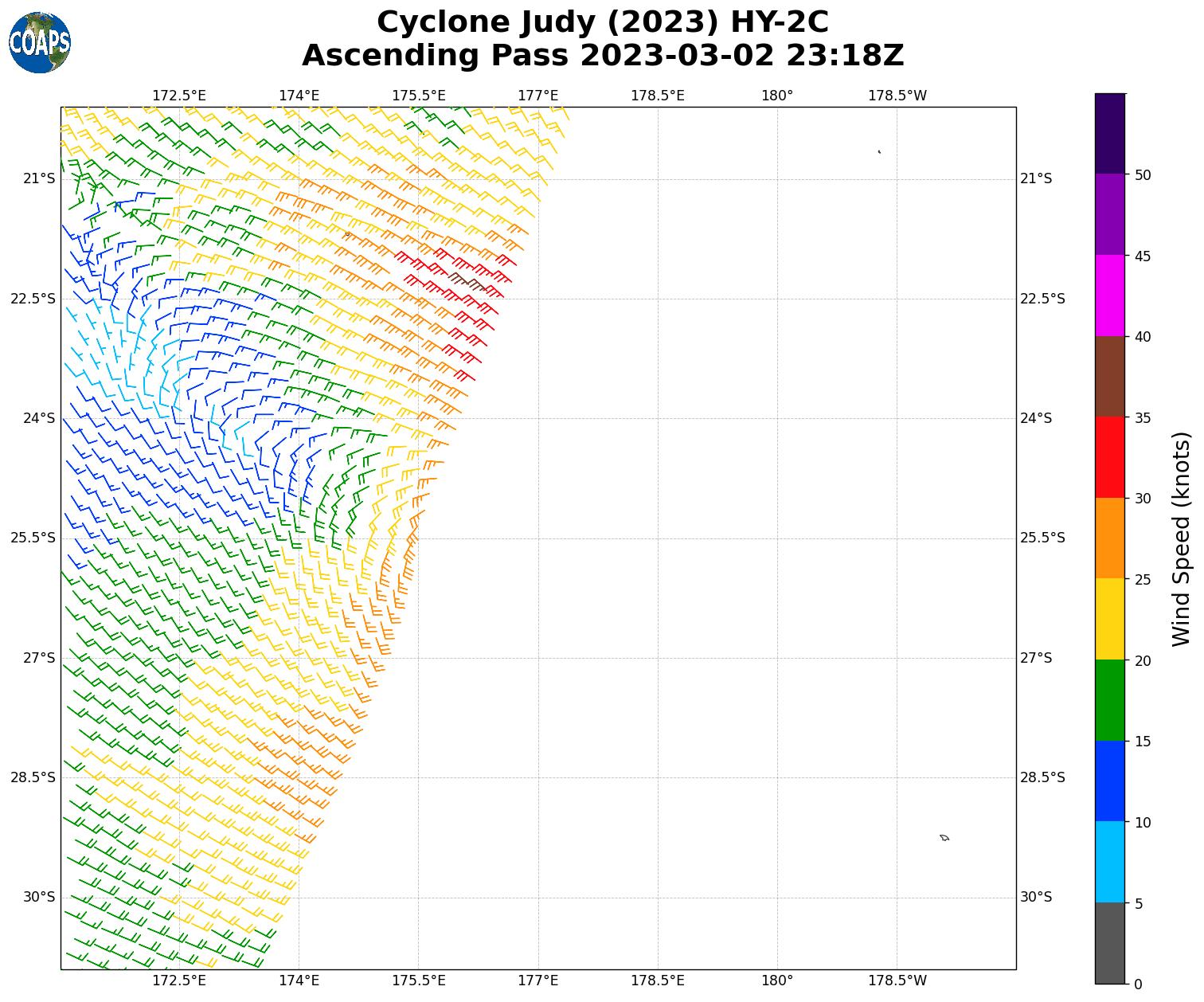Select the magenta swatch for 40–45 knots
This screenshot has height=1002, width=1204.
point(1109,296)
